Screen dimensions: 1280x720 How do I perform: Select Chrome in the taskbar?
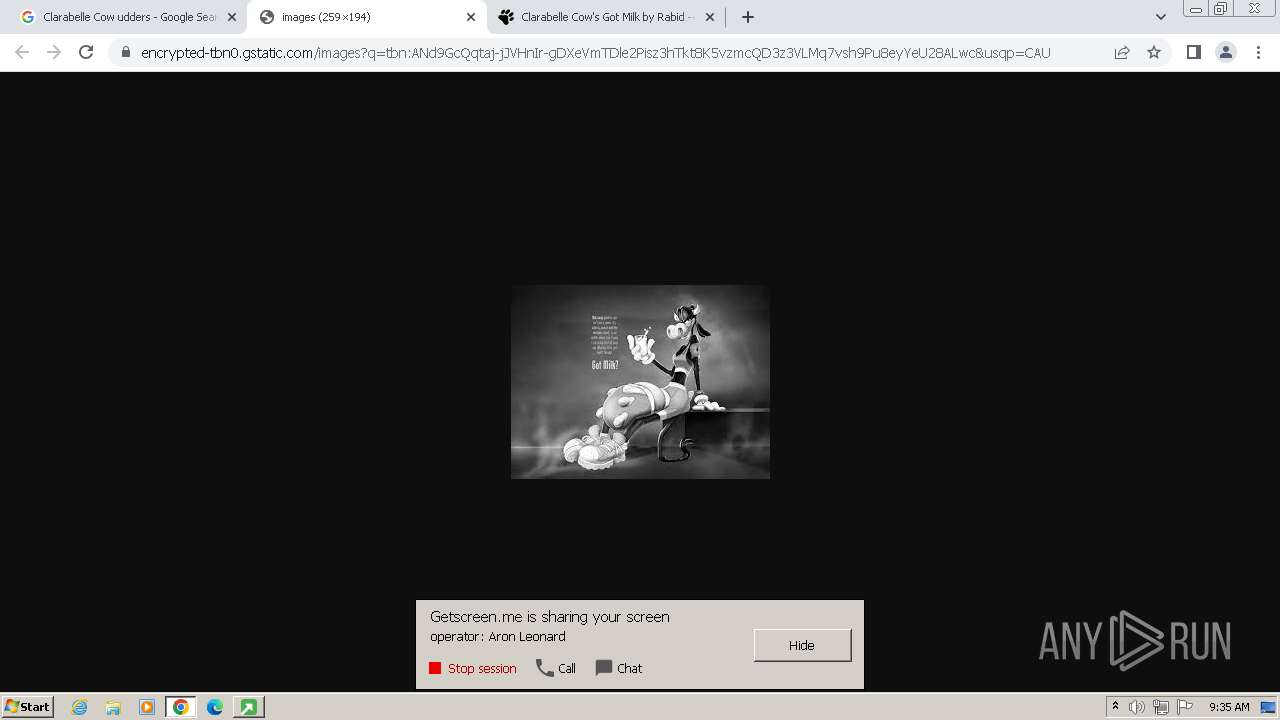181,707
